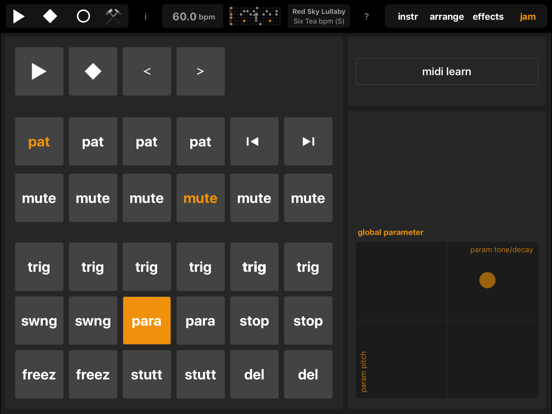Image resolution: width=552 pixels, height=414 pixels.
Task: Open the dotted pattern grid display
Action: tap(255, 17)
